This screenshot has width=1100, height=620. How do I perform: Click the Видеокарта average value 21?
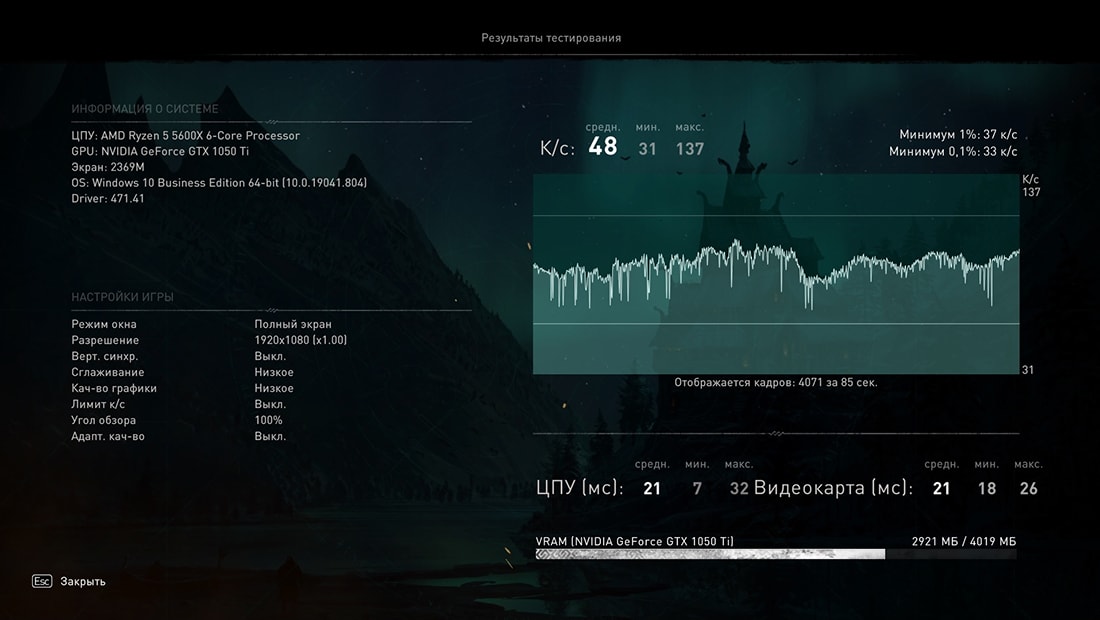941,489
